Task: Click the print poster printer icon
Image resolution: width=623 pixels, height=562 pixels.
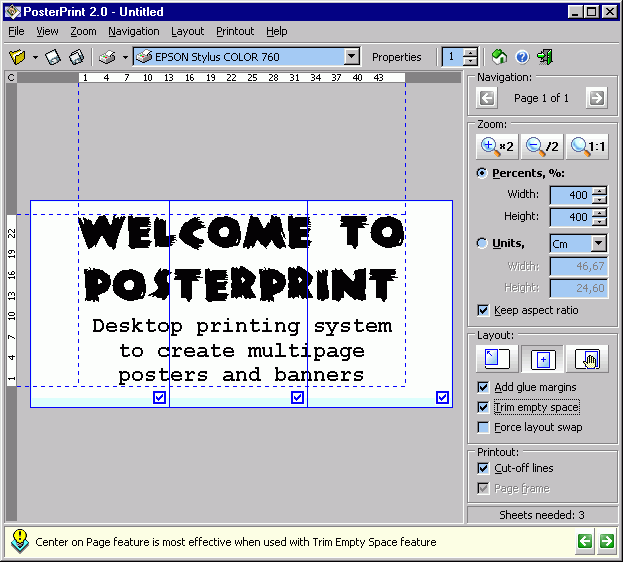Action: 107,57
